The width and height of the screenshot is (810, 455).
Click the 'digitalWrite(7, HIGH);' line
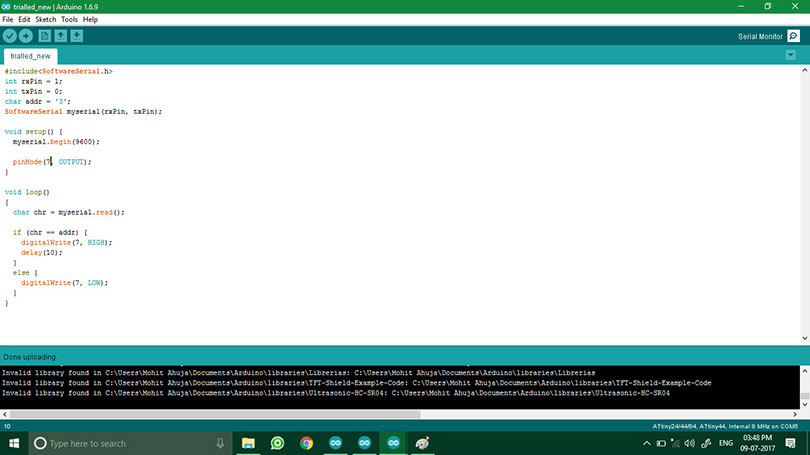(66, 242)
